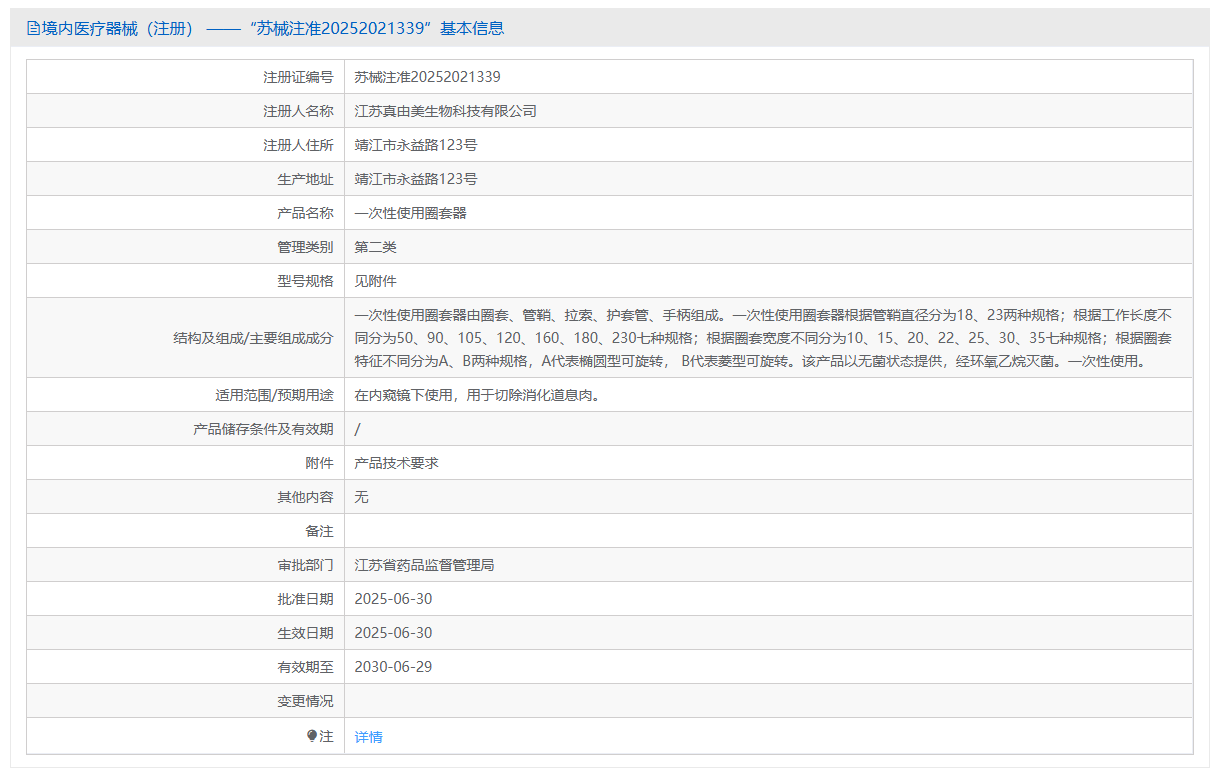Click the value 第二类
Viewport: 1218px width, 774px height.
click(x=376, y=247)
